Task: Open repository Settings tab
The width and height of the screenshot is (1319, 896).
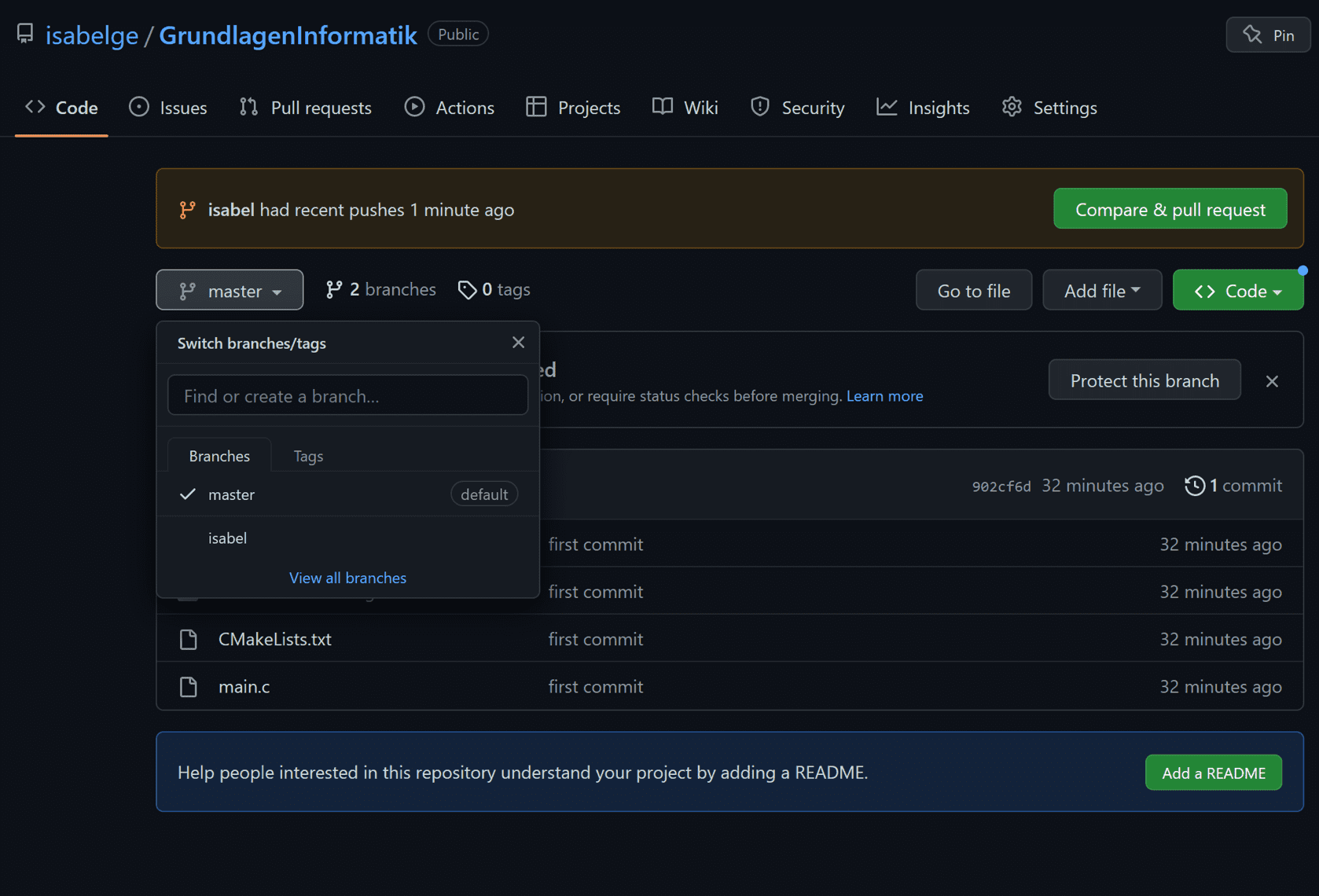Action: (1049, 108)
